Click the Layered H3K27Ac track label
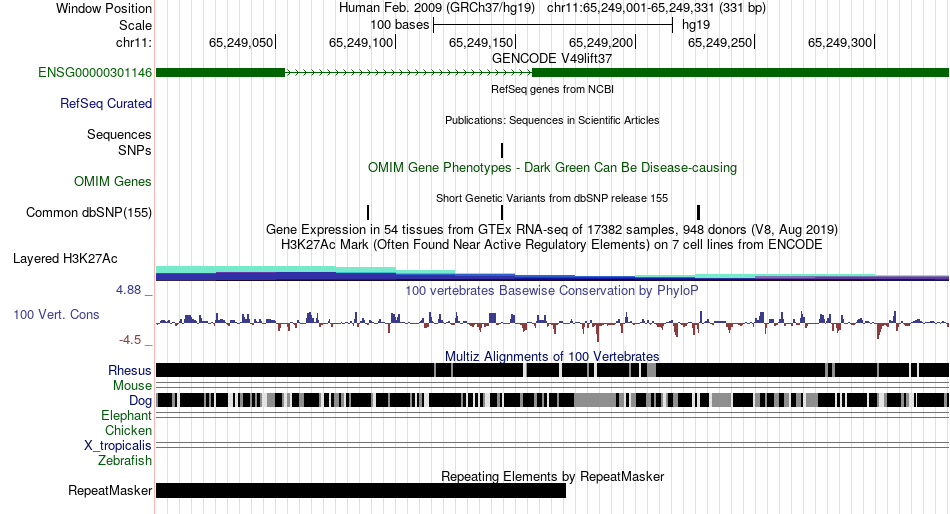This screenshot has height=514, width=950. [x=65, y=259]
